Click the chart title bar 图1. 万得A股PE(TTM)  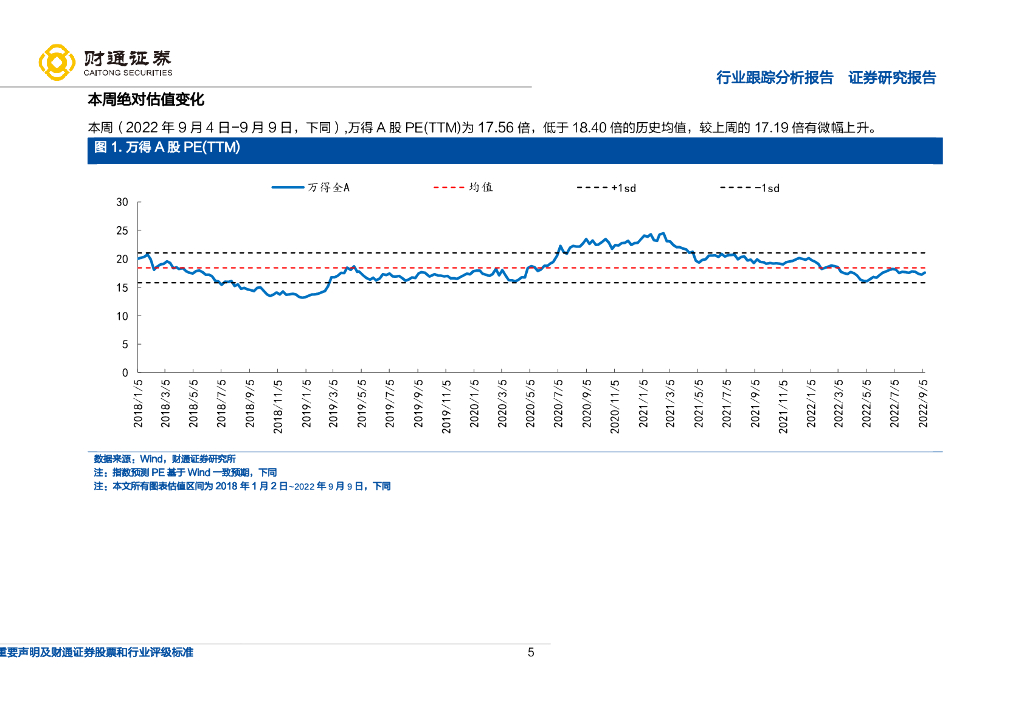click(x=515, y=150)
